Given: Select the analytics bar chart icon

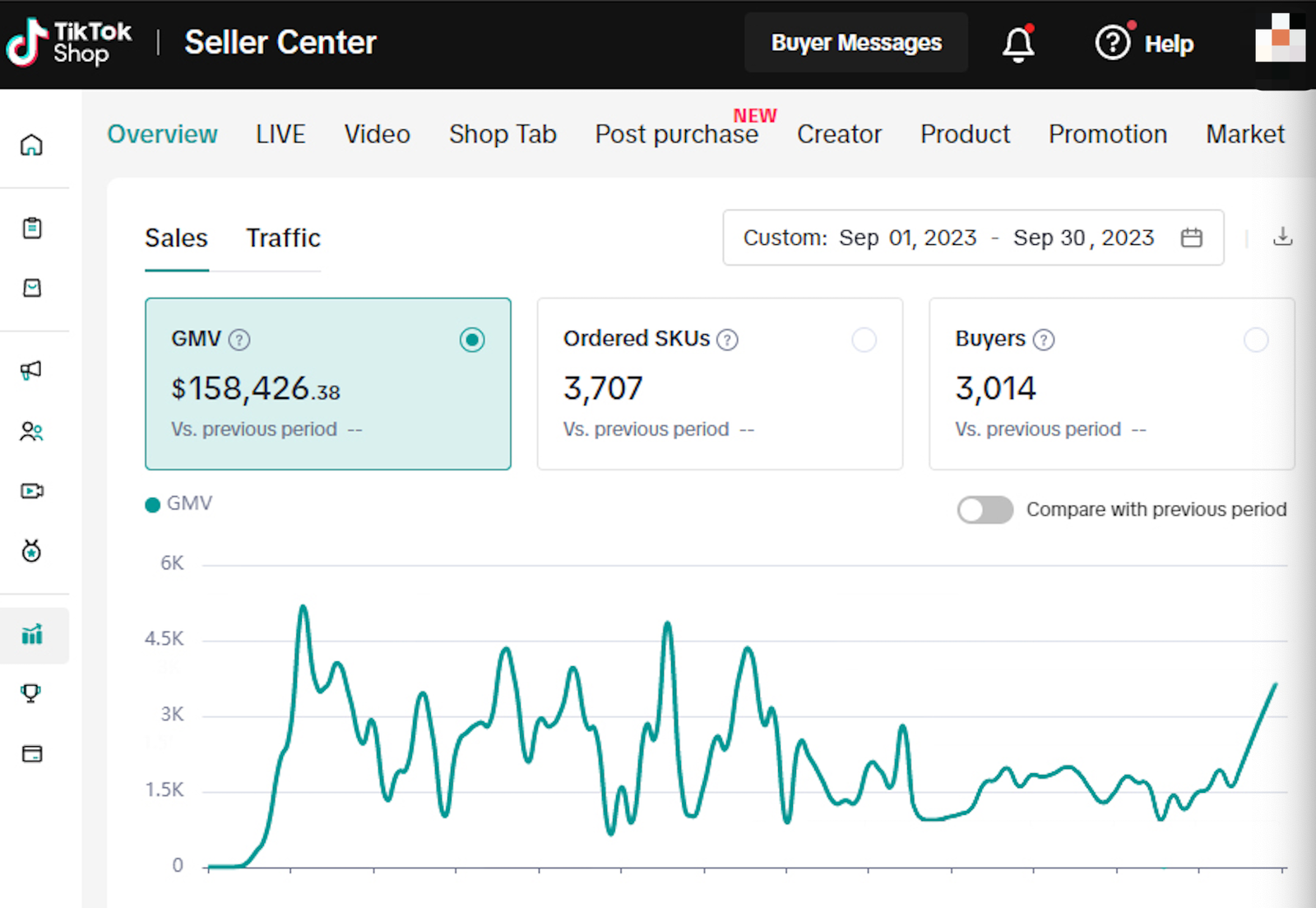Looking at the screenshot, I should 31,634.
